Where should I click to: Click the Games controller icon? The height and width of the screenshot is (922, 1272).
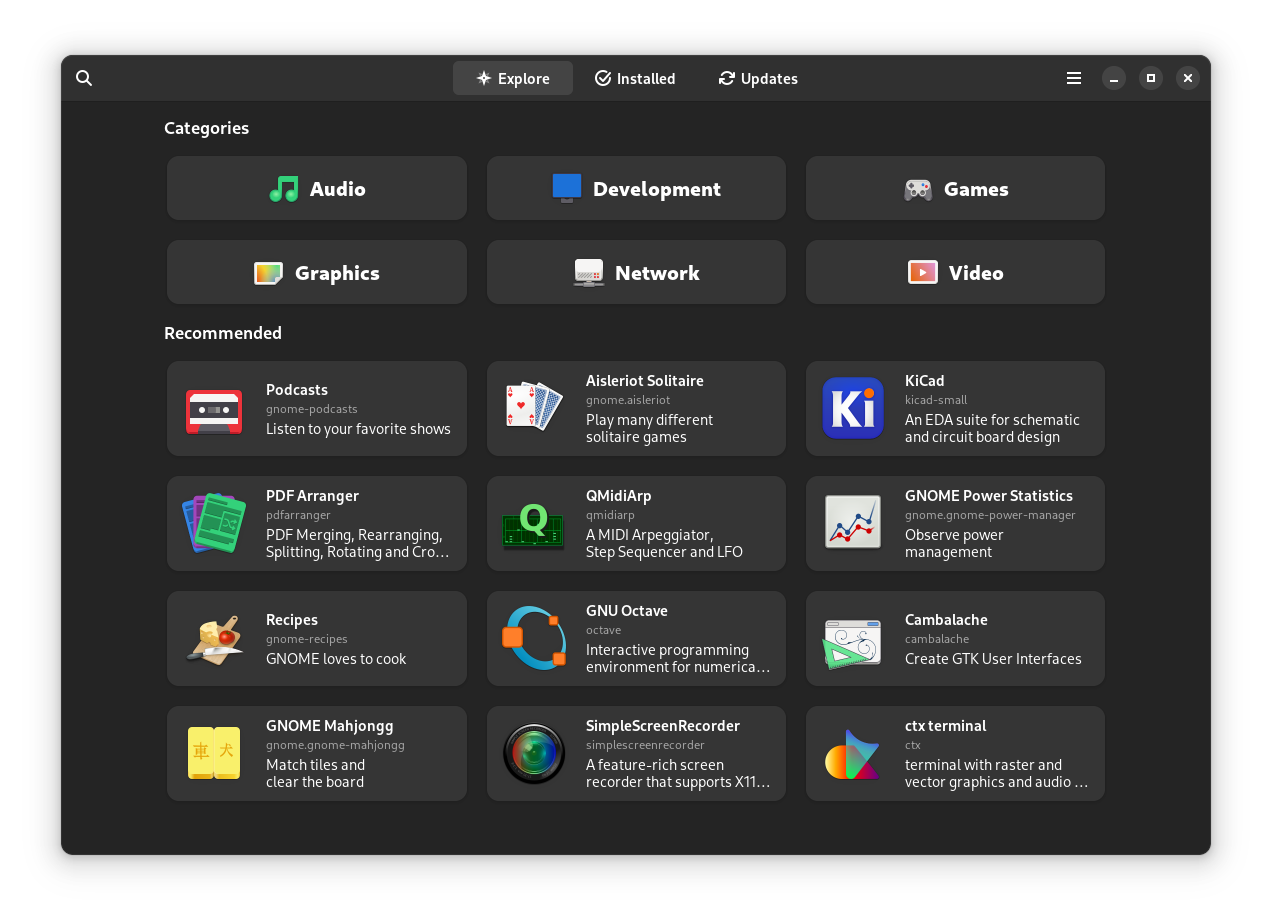[x=918, y=189]
